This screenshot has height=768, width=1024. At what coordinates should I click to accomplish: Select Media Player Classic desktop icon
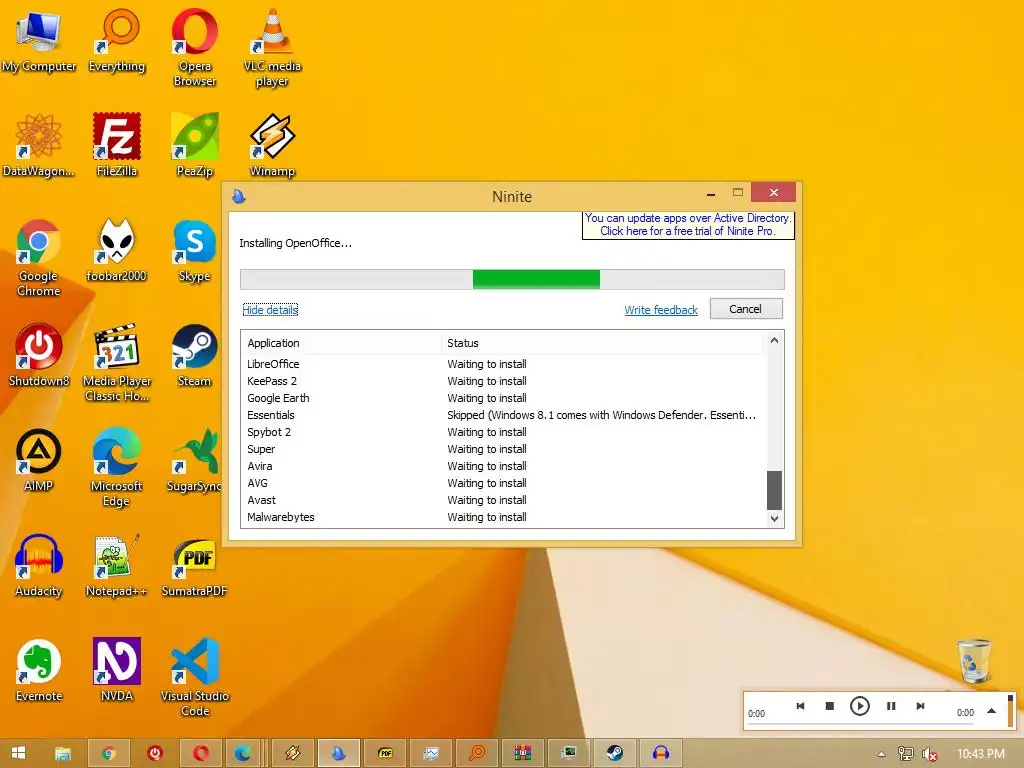tap(117, 363)
